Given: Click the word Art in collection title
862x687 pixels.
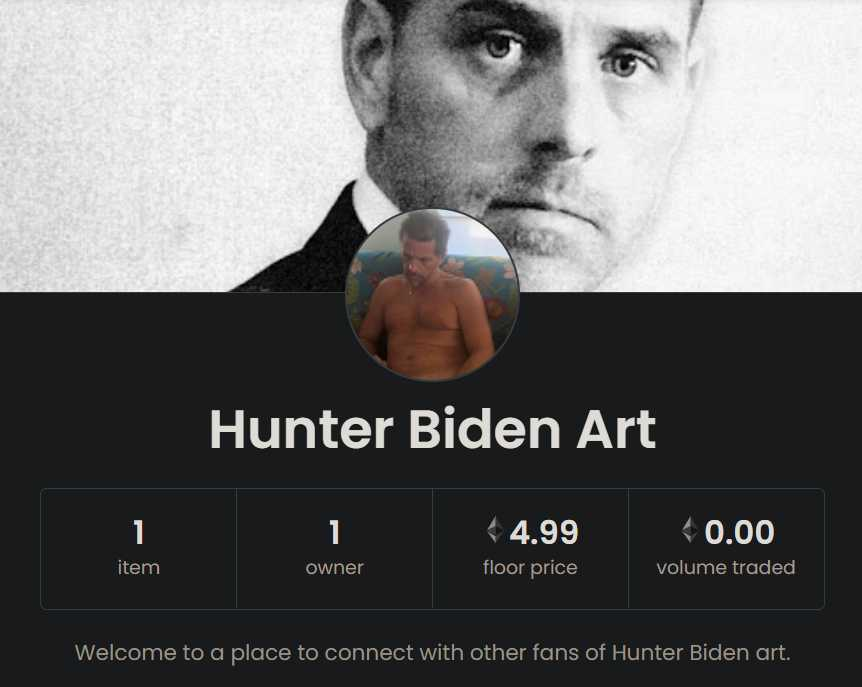Looking at the screenshot, I should 616,429.
